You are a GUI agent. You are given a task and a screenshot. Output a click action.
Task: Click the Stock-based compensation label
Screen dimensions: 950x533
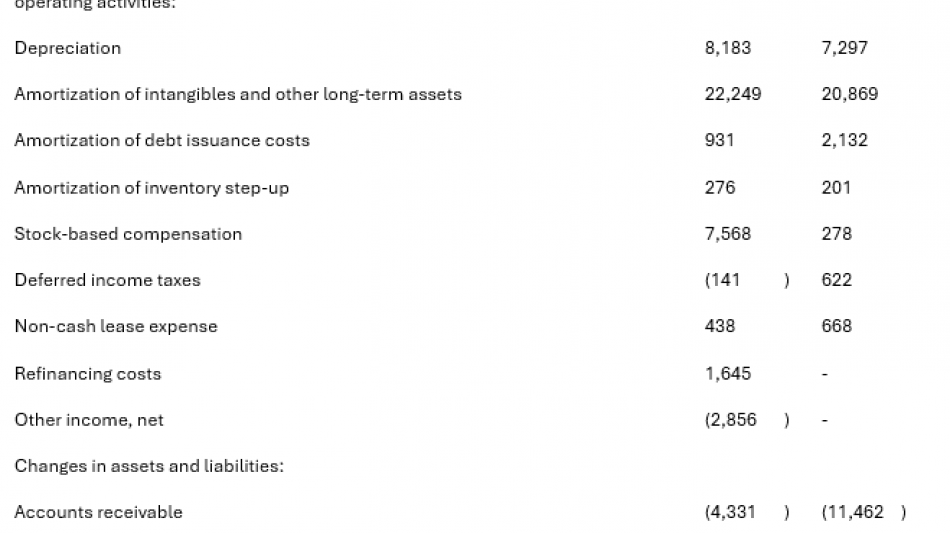[x=128, y=234]
